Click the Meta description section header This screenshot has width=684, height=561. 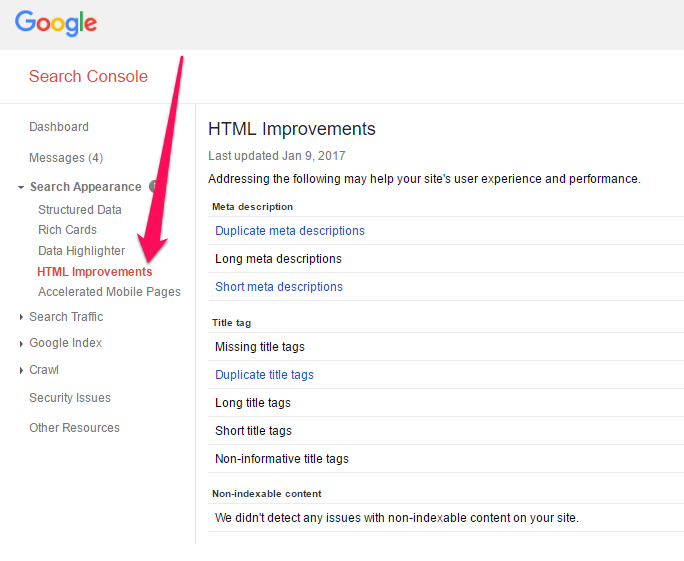(252, 207)
